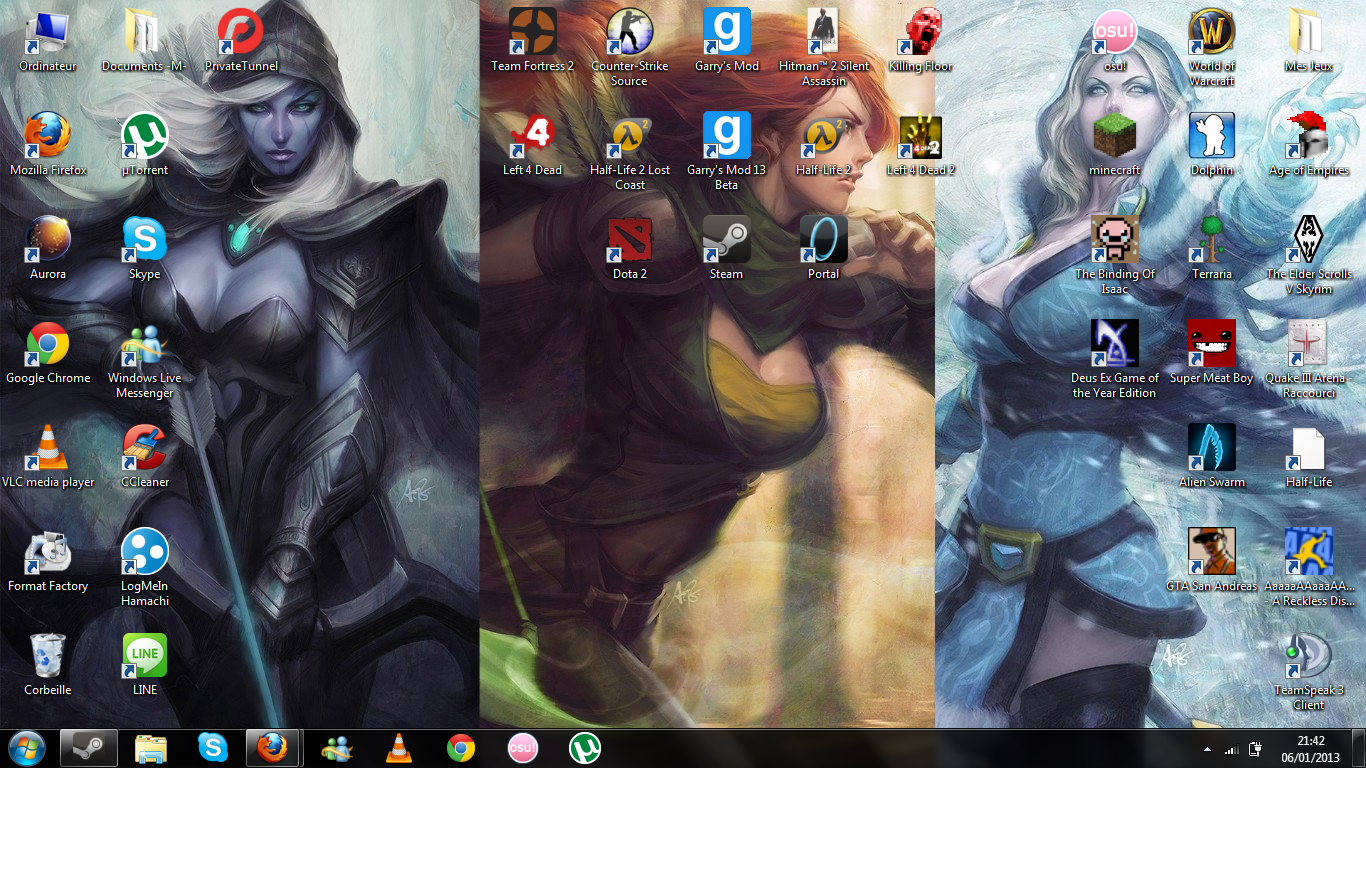The height and width of the screenshot is (885, 1366).
Task: Launch Mozilla Firefox desktop shortcut
Action: pos(47,146)
